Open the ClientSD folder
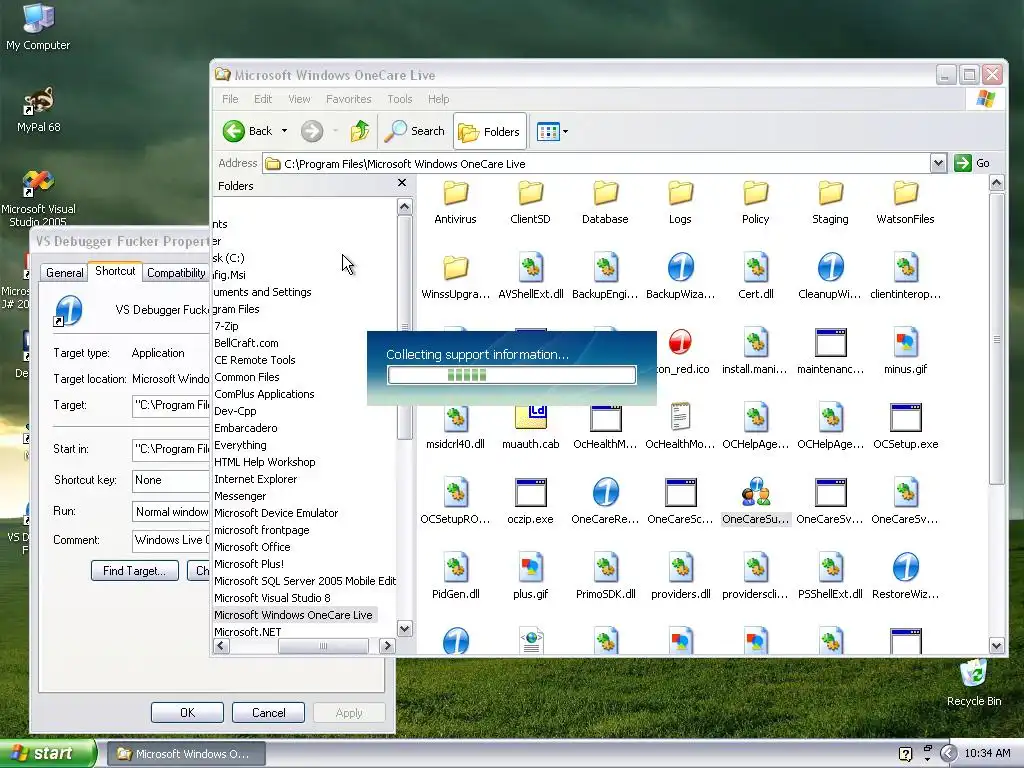The width and height of the screenshot is (1024, 768). pyautogui.click(x=530, y=203)
